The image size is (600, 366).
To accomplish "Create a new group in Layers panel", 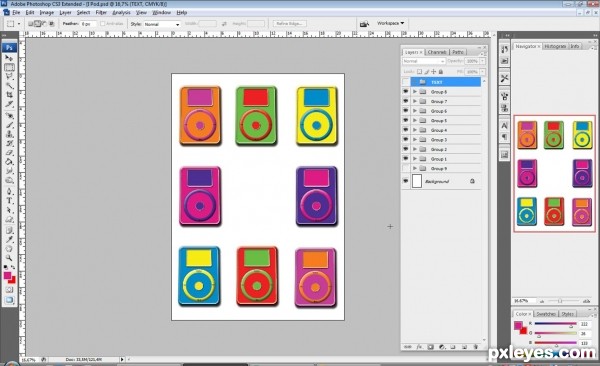I will 453,347.
